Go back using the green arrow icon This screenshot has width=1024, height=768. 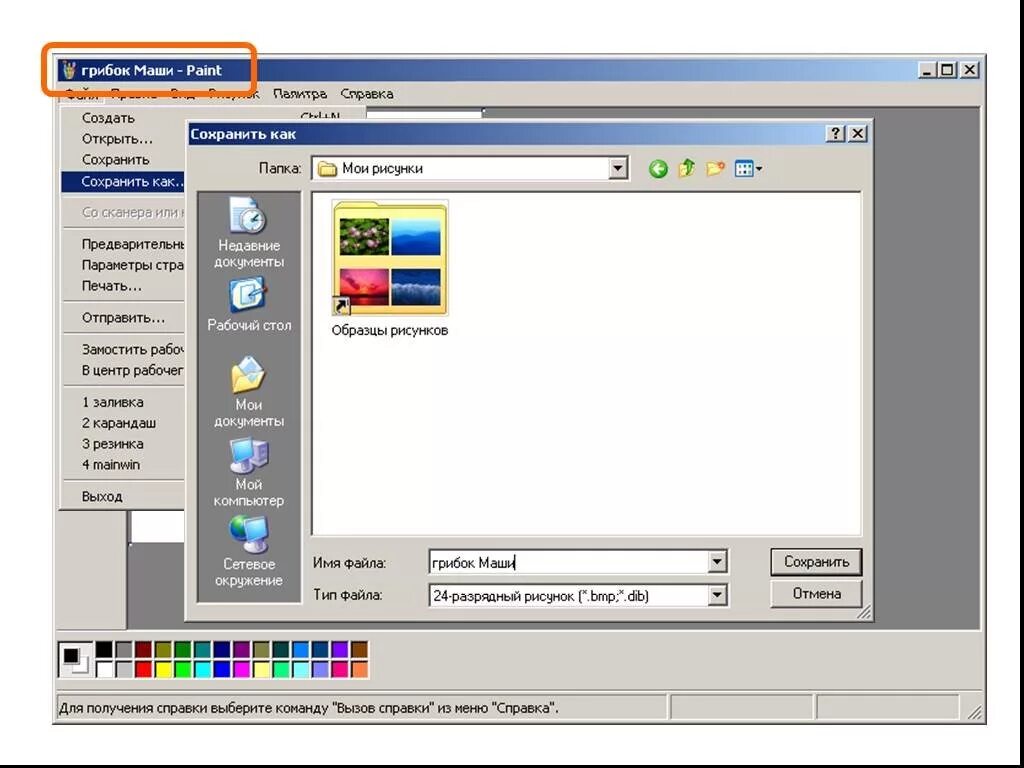[x=658, y=169]
